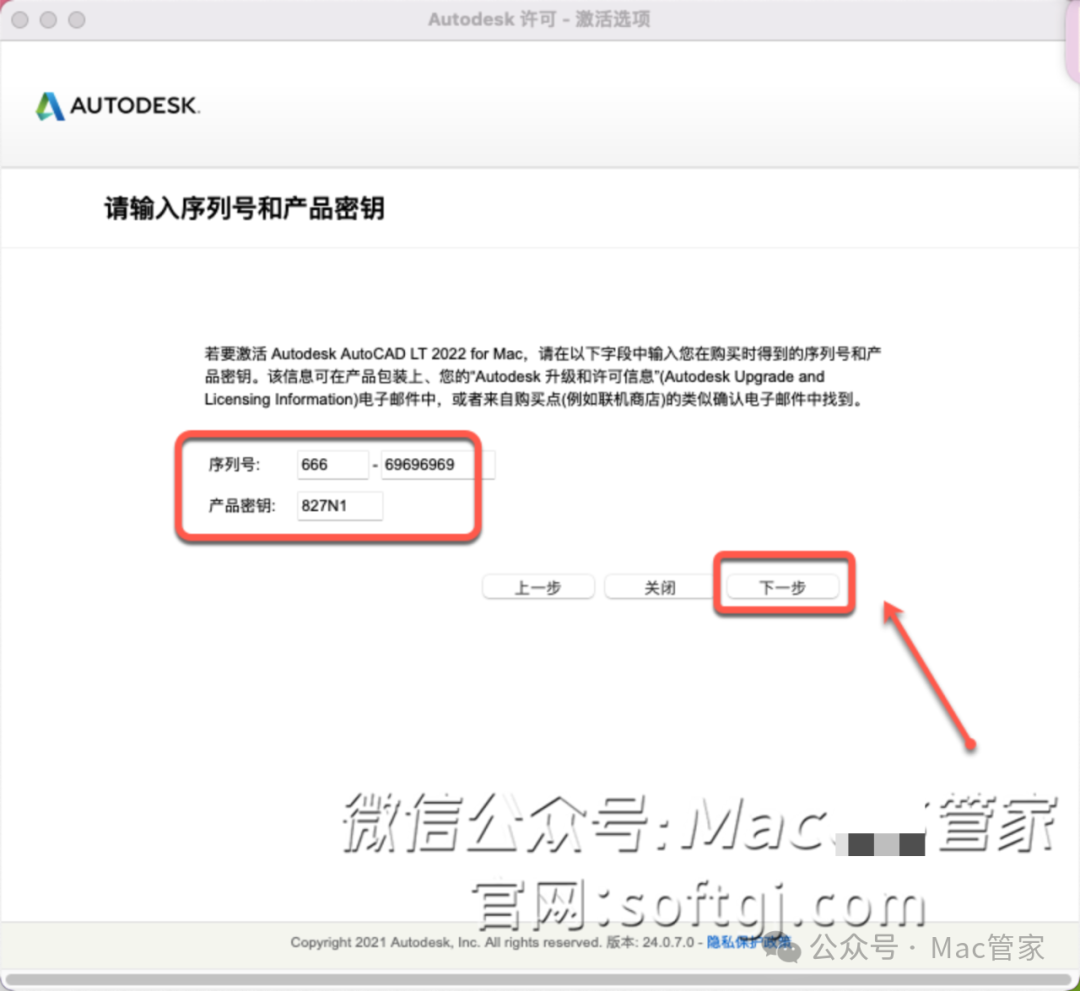1080x991 pixels.
Task: Click the 产品密钥: label
Action: coord(242,505)
